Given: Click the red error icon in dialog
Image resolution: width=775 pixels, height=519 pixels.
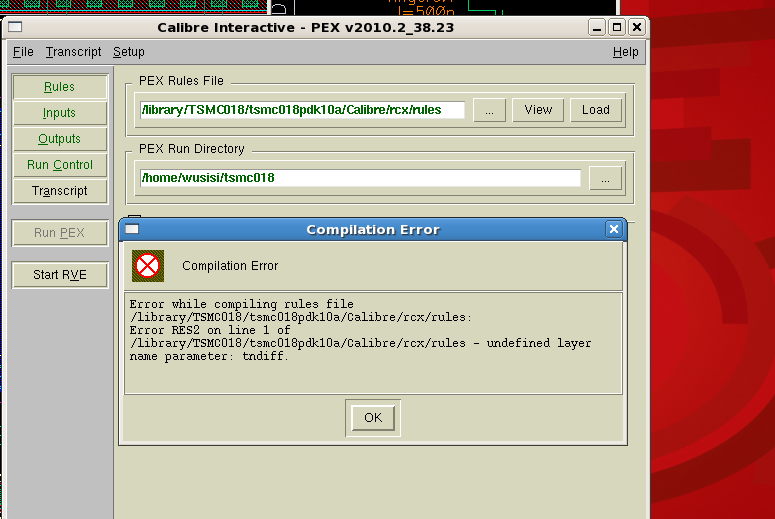Looking at the screenshot, I should point(148,266).
